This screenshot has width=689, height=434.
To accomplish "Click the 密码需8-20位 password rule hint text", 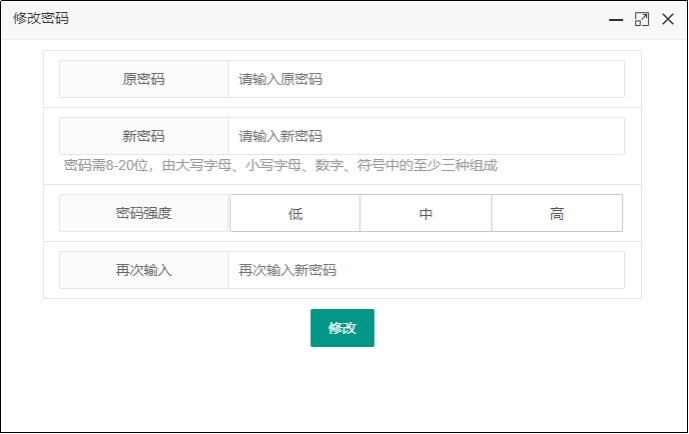I will coord(280,165).
